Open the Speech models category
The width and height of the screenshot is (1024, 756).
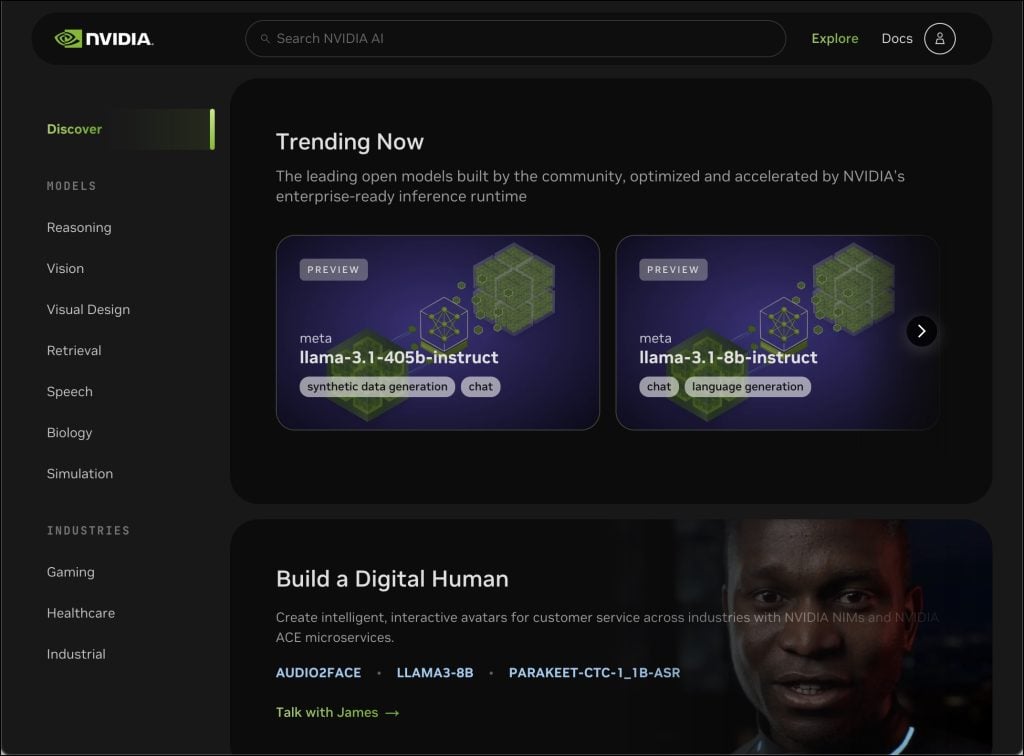point(69,392)
